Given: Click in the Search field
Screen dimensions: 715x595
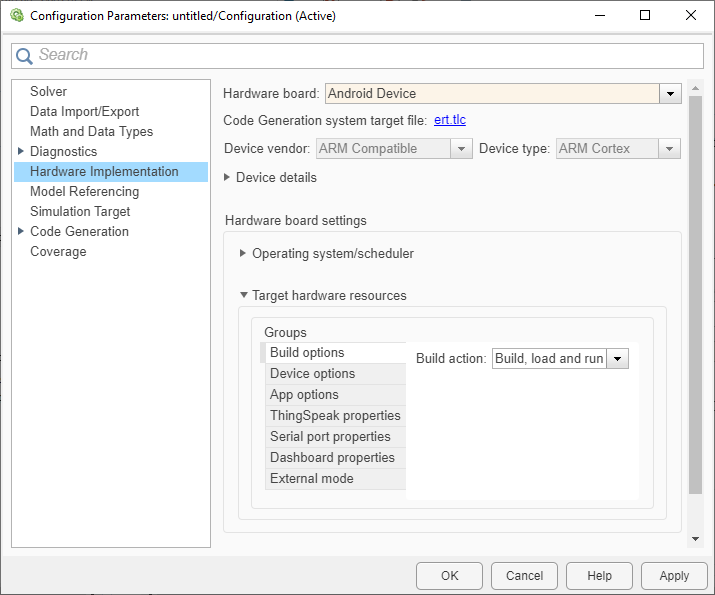Looking at the screenshot, I should pyautogui.click(x=360, y=56).
